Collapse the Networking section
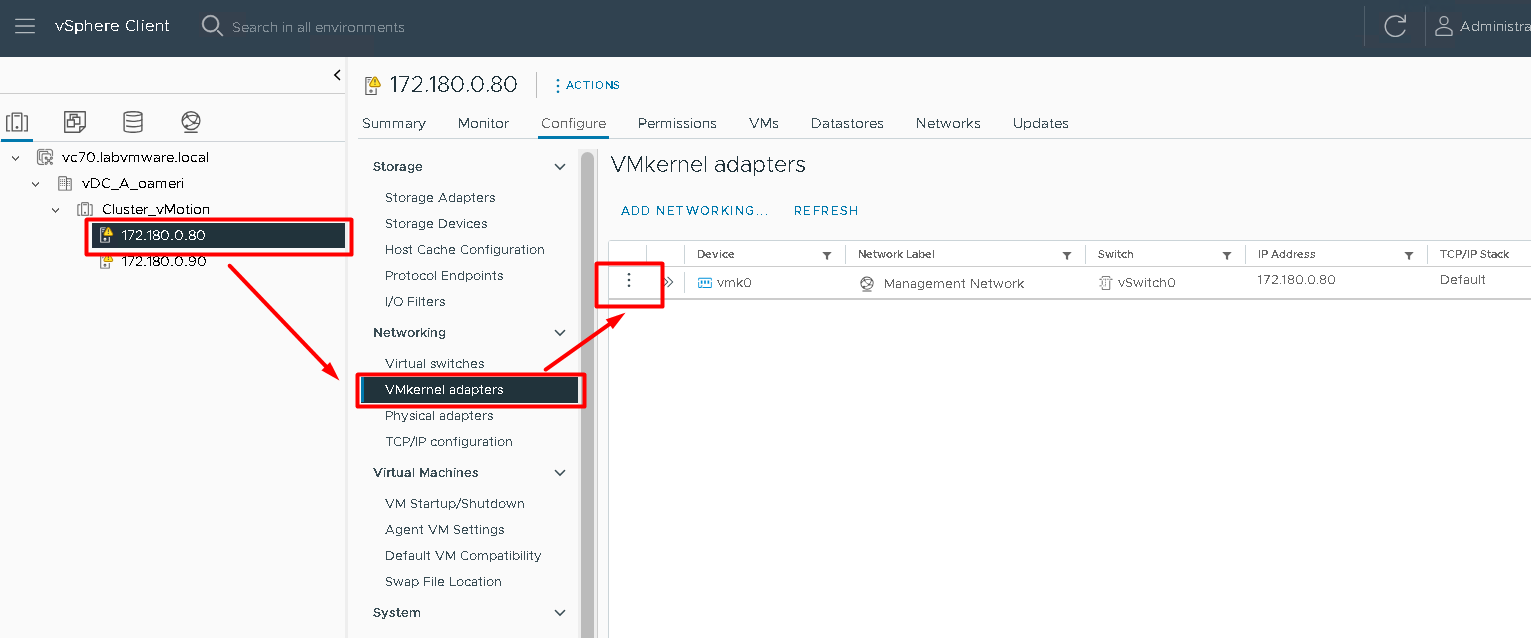1531x638 pixels. click(560, 333)
